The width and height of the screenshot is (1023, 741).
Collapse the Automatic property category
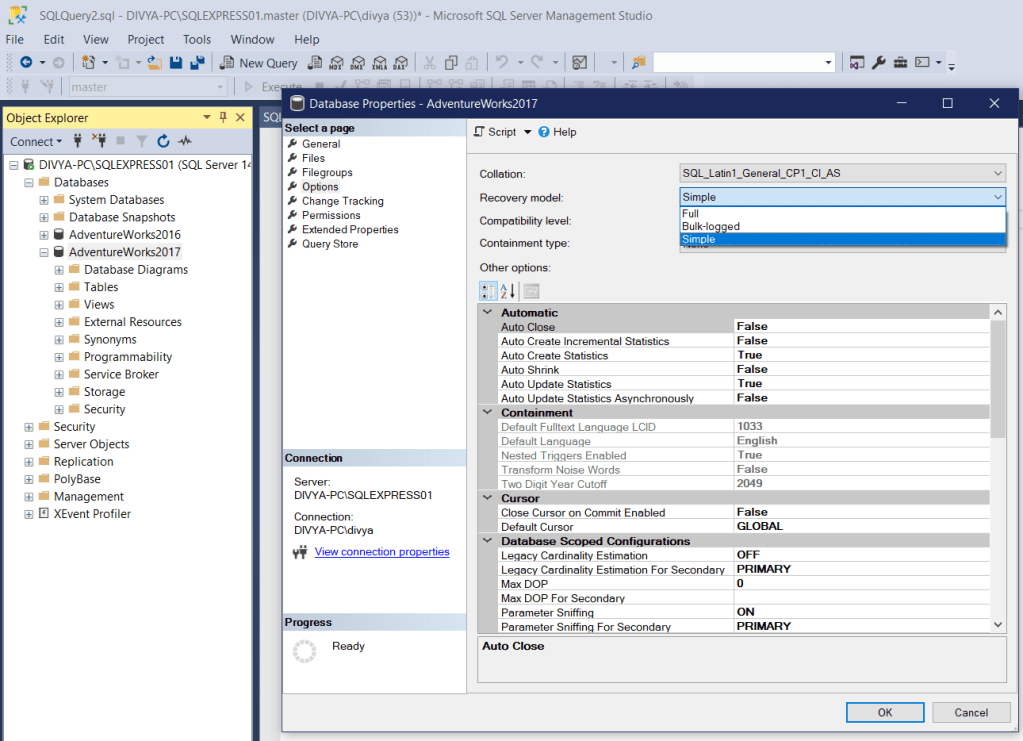(488, 313)
